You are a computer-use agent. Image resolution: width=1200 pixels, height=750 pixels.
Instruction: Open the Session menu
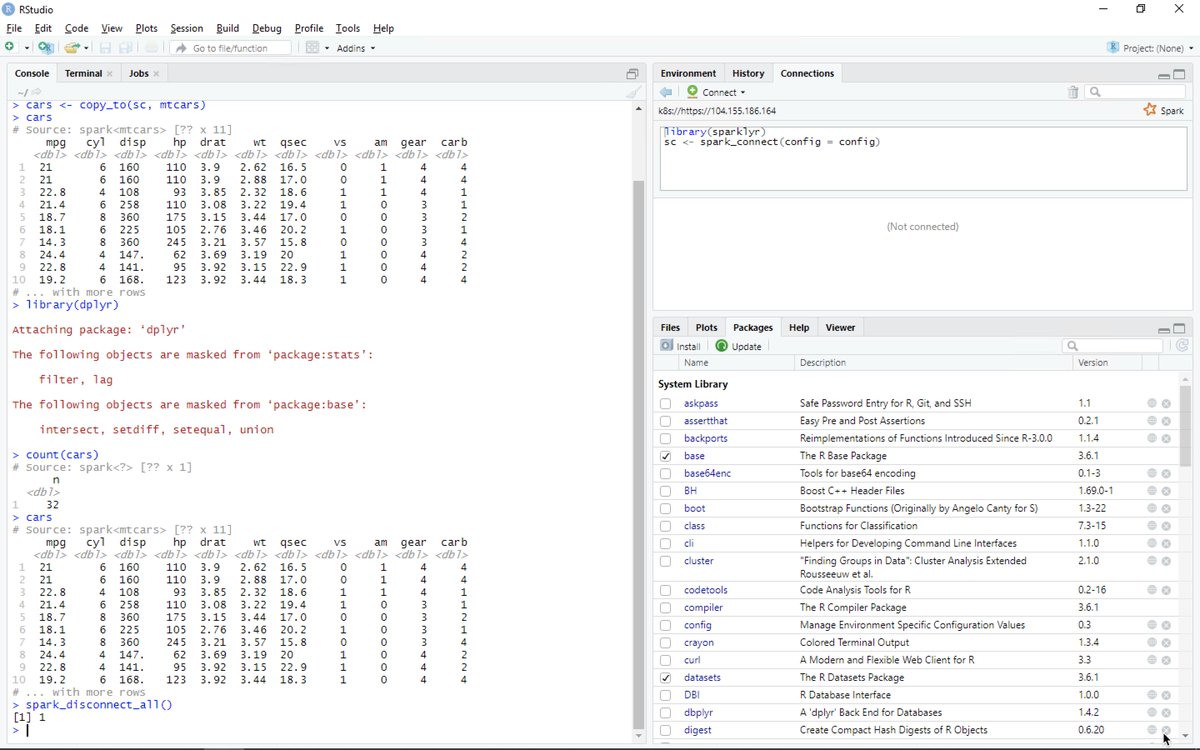(186, 28)
